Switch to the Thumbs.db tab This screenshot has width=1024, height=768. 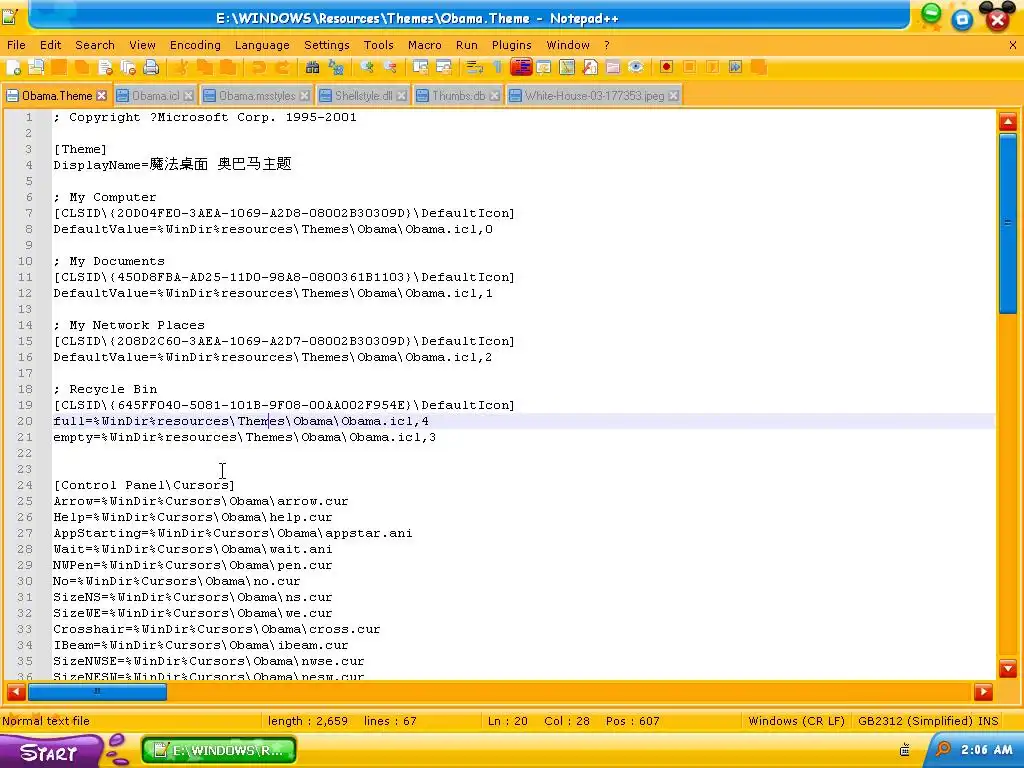click(x=458, y=96)
